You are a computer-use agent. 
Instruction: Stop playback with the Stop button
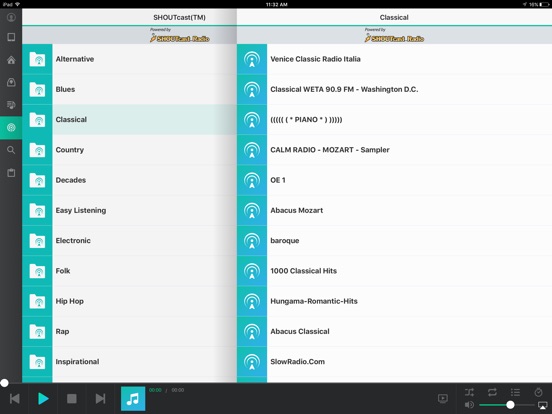coord(72,399)
